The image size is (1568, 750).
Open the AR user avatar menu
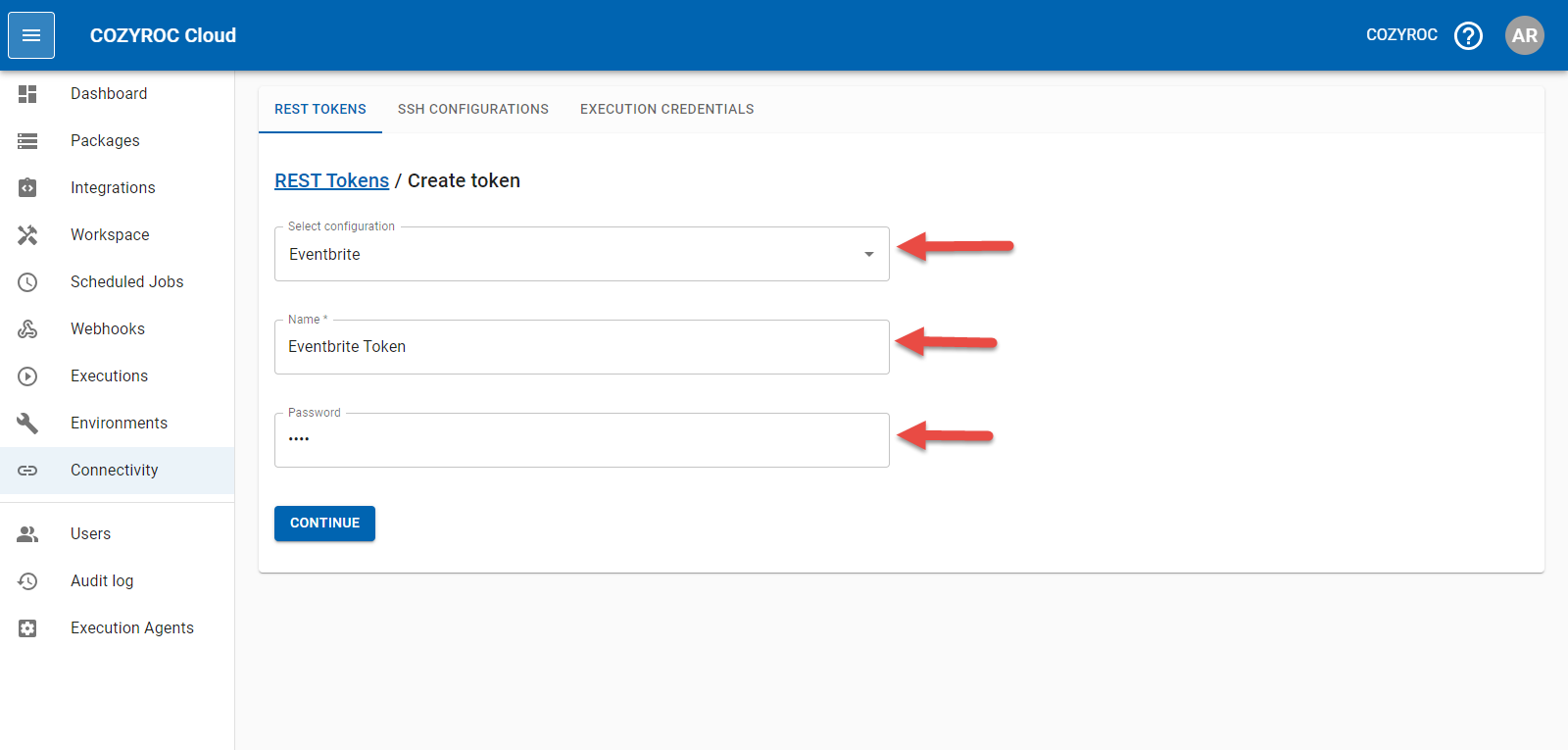point(1525,35)
